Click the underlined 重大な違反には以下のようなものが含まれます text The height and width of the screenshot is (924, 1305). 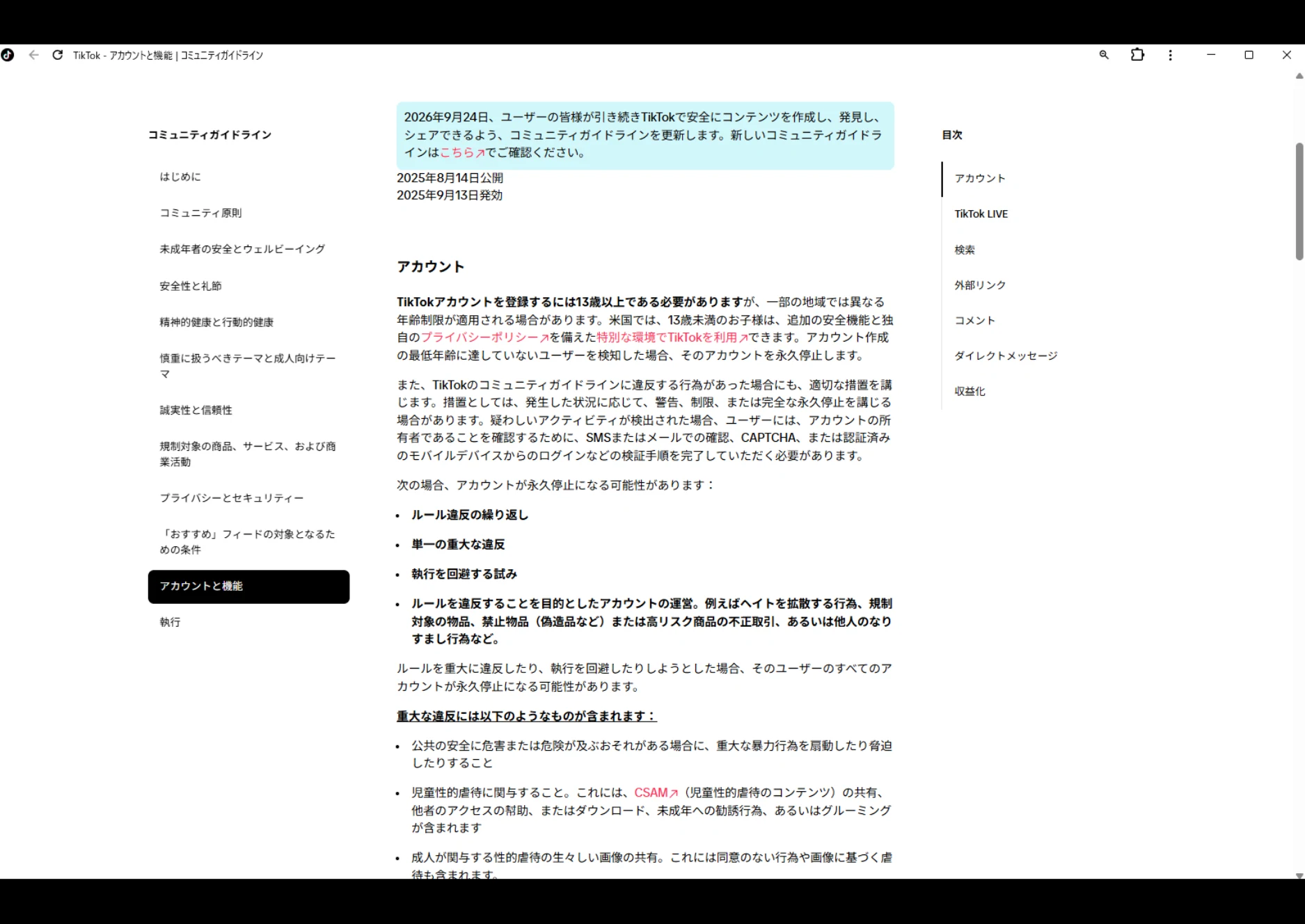527,716
